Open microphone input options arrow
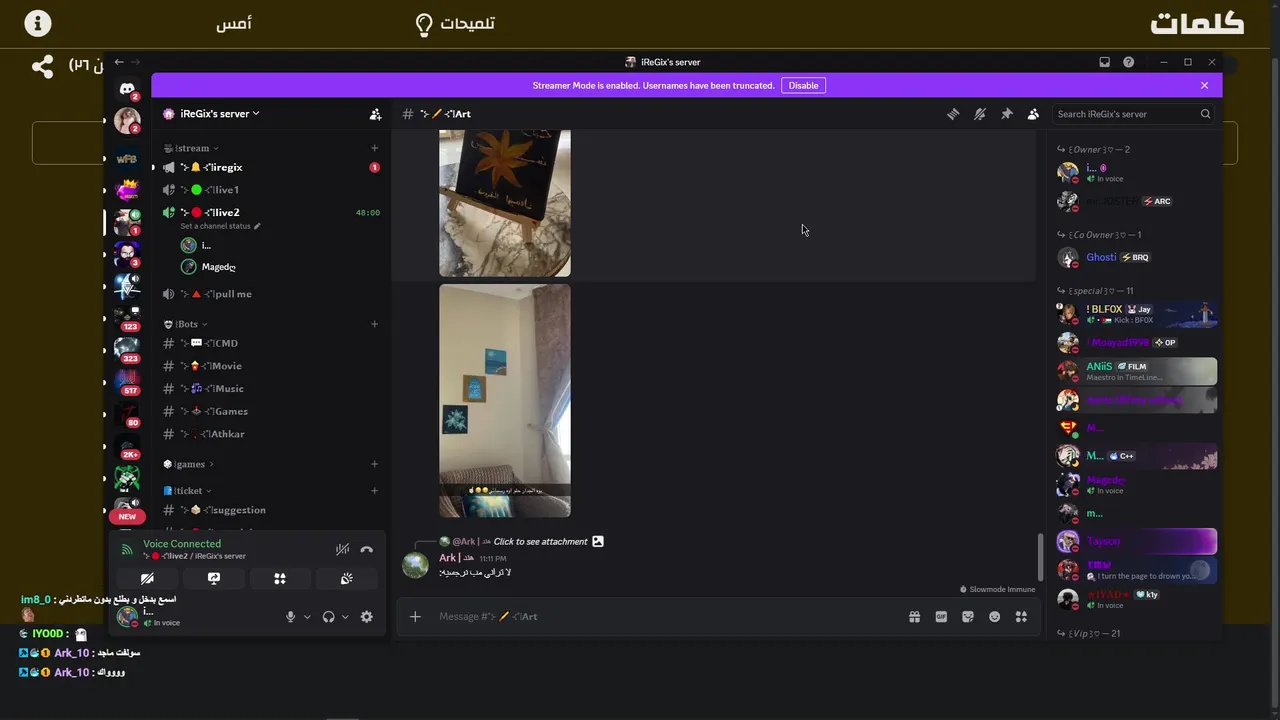The height and width of the screenshot is (720, 1280). coord(307,617)
